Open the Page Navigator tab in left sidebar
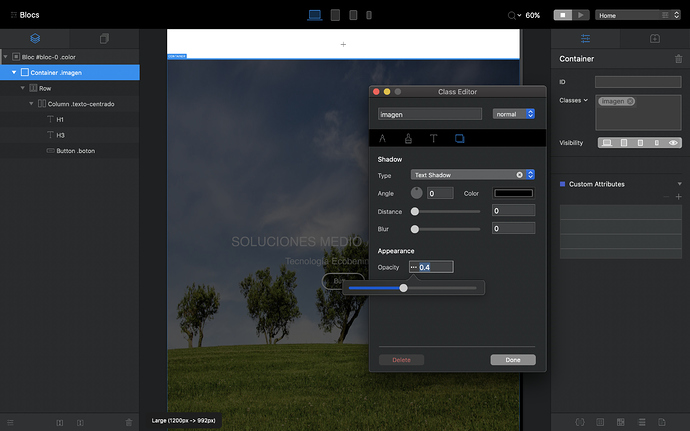690x431 pixels. [x=103, y=39]
